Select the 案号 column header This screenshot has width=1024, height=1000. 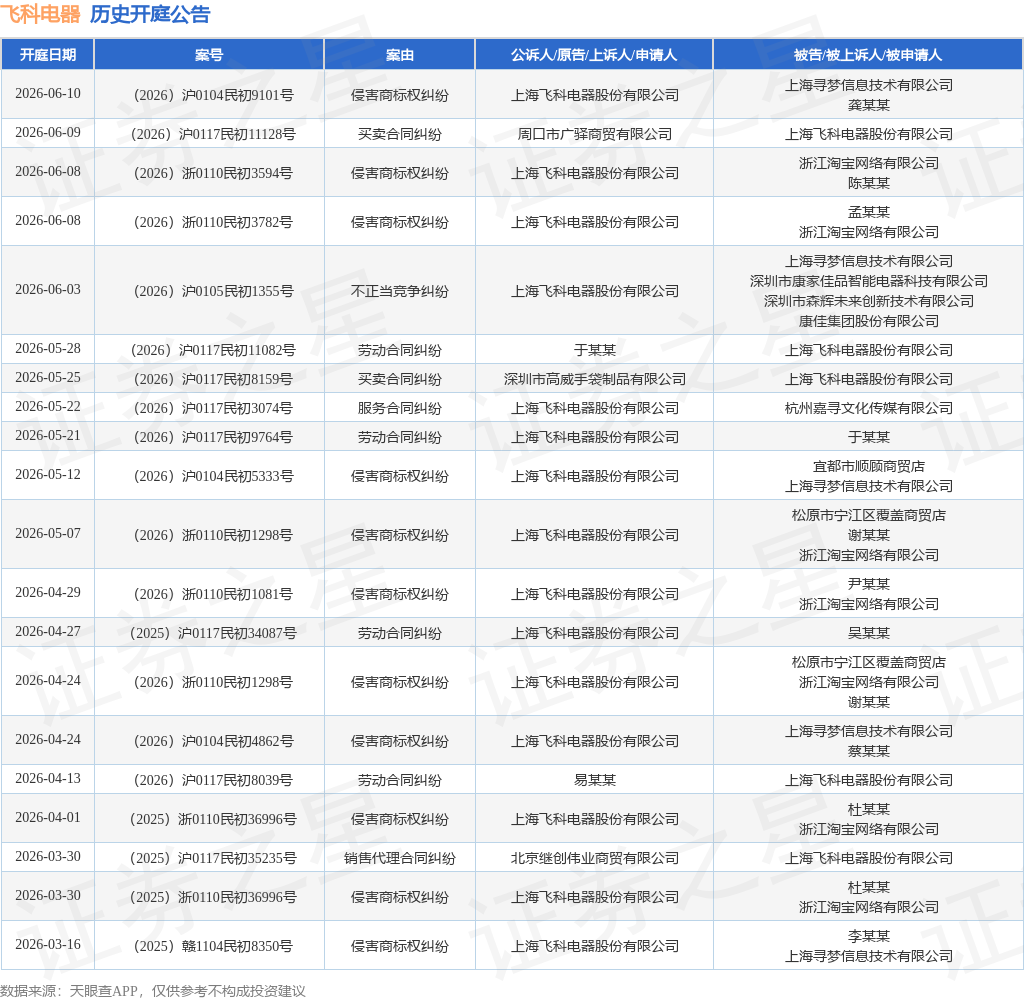(209, 55)
